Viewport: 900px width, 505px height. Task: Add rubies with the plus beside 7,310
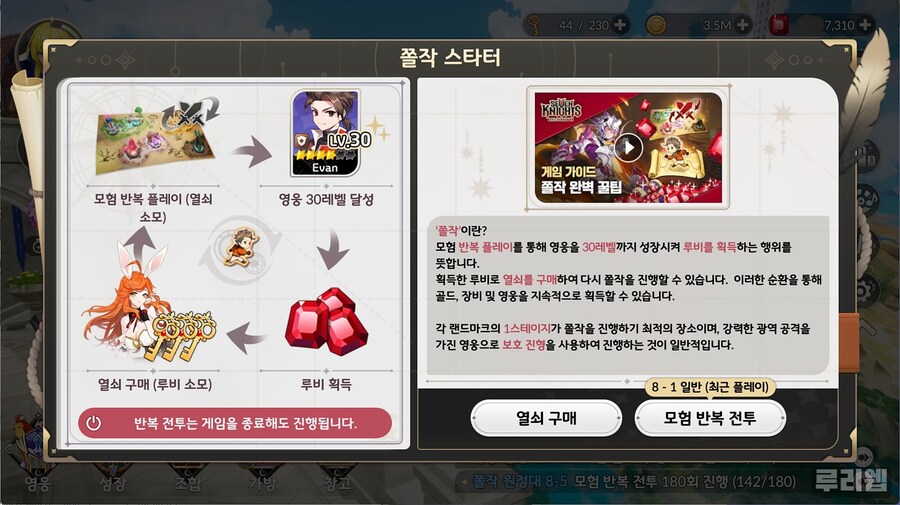865,25
